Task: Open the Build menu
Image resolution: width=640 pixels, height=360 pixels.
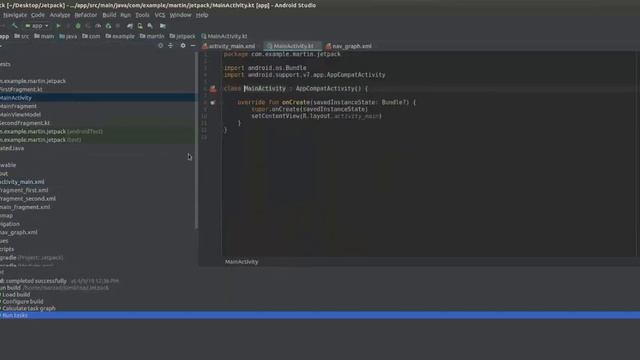Action: [x=109, y=15]
